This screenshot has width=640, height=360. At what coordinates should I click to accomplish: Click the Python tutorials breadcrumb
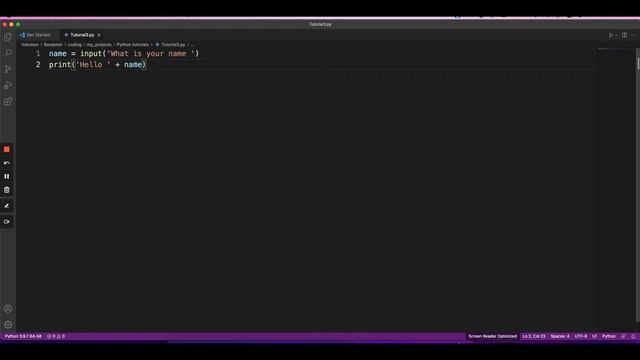(133, 44)
